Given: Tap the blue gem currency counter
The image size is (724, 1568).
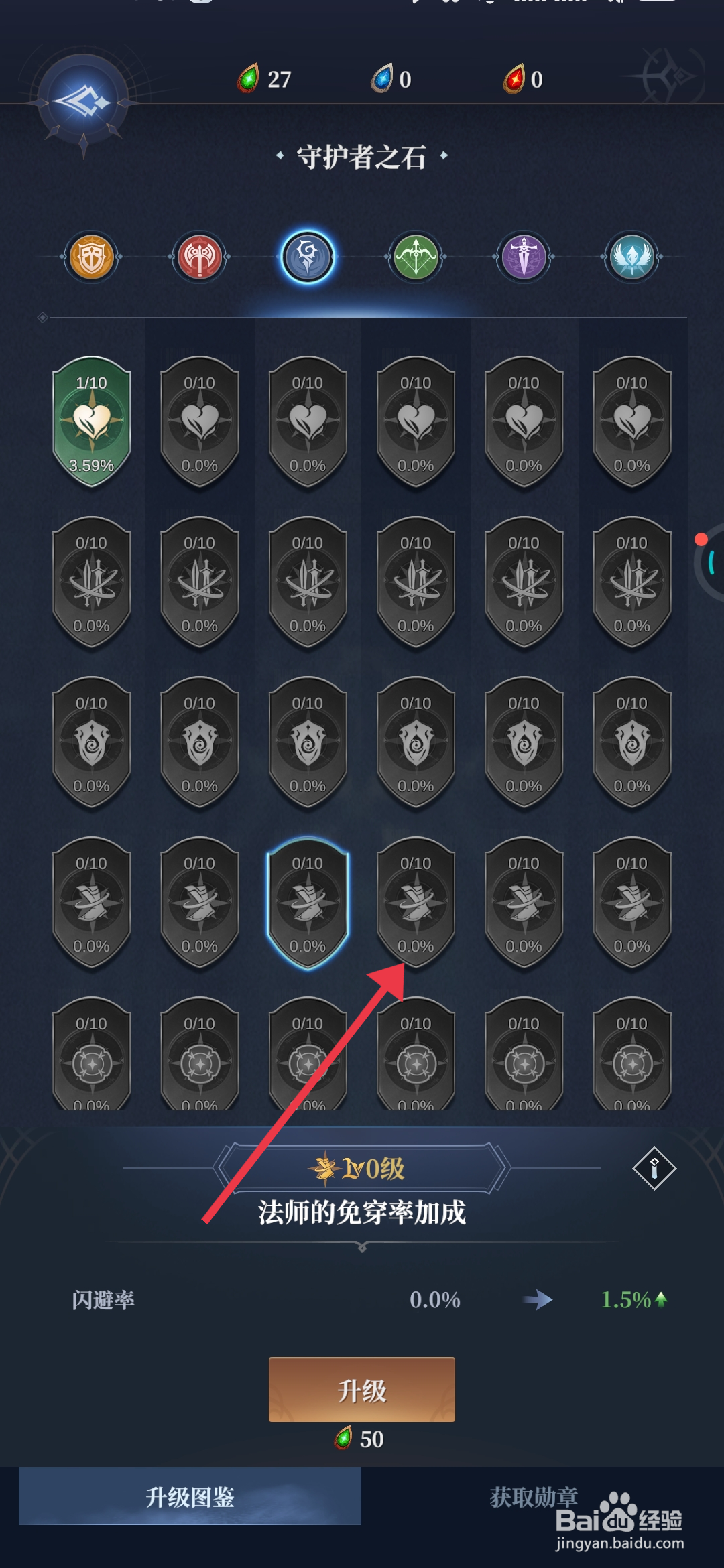Looking at the screenshot, I should (391, 79).
